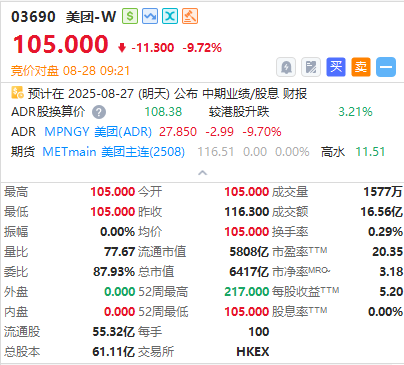Click the 每股收益TTM value 5.20
The image size is (404, 365).
(391, 292)
